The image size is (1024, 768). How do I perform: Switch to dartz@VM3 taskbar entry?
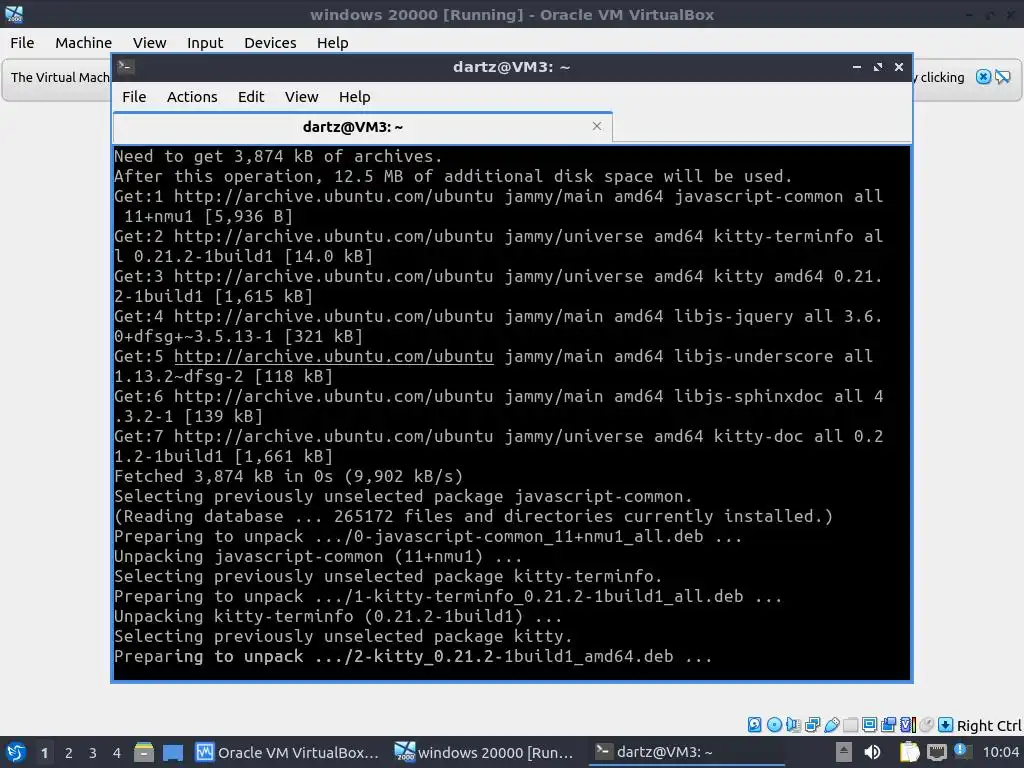point(686,752)
